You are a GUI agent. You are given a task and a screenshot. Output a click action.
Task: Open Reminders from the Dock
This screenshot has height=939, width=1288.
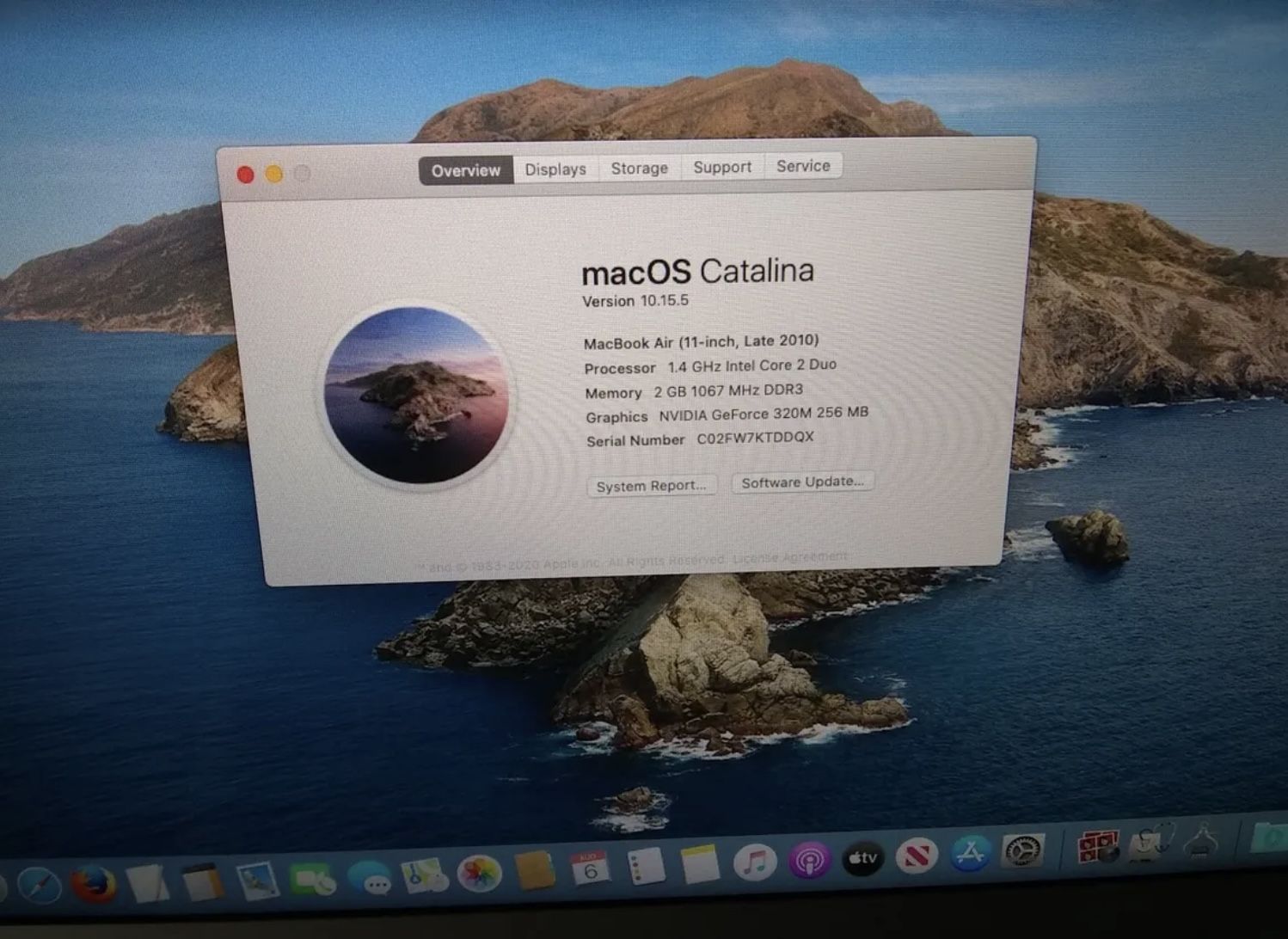coord(646,866)
